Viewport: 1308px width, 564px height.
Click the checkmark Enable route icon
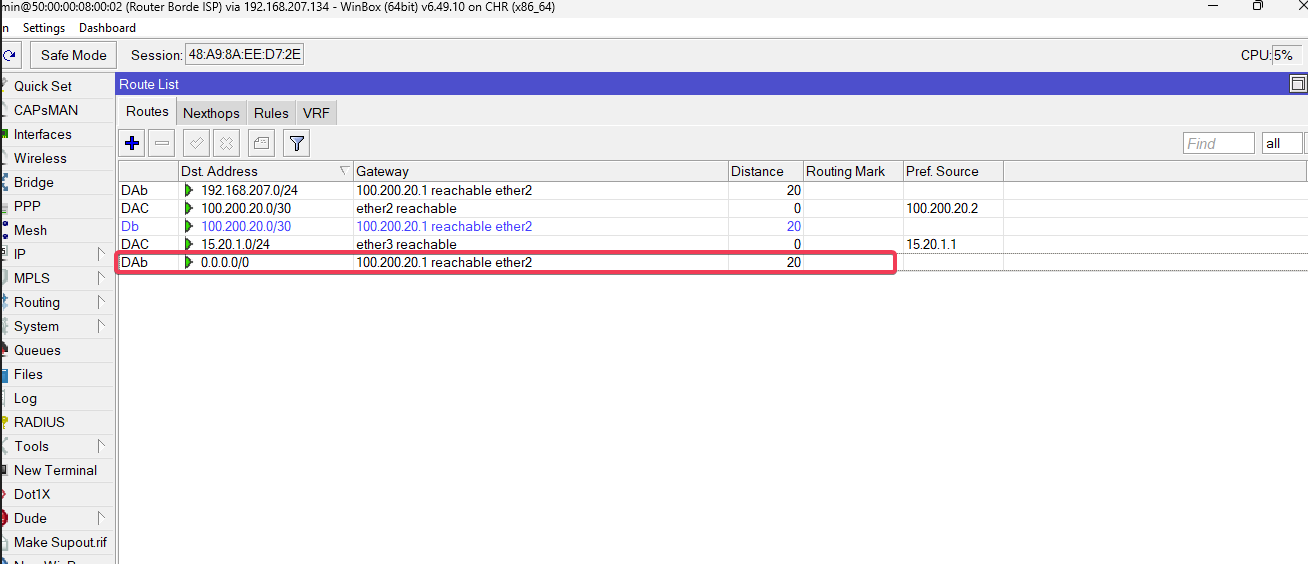(196, 144)
